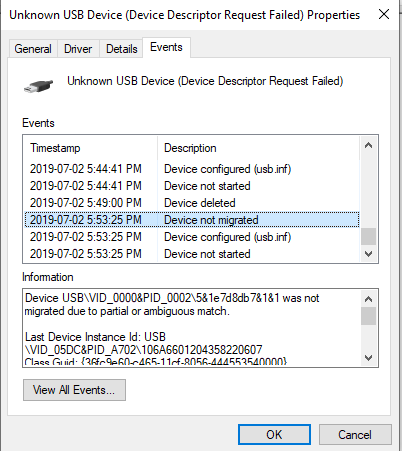The height and width of the screenshot is (451, 402).
Task: Click the Description column header
Action: (x=258, y=148)
